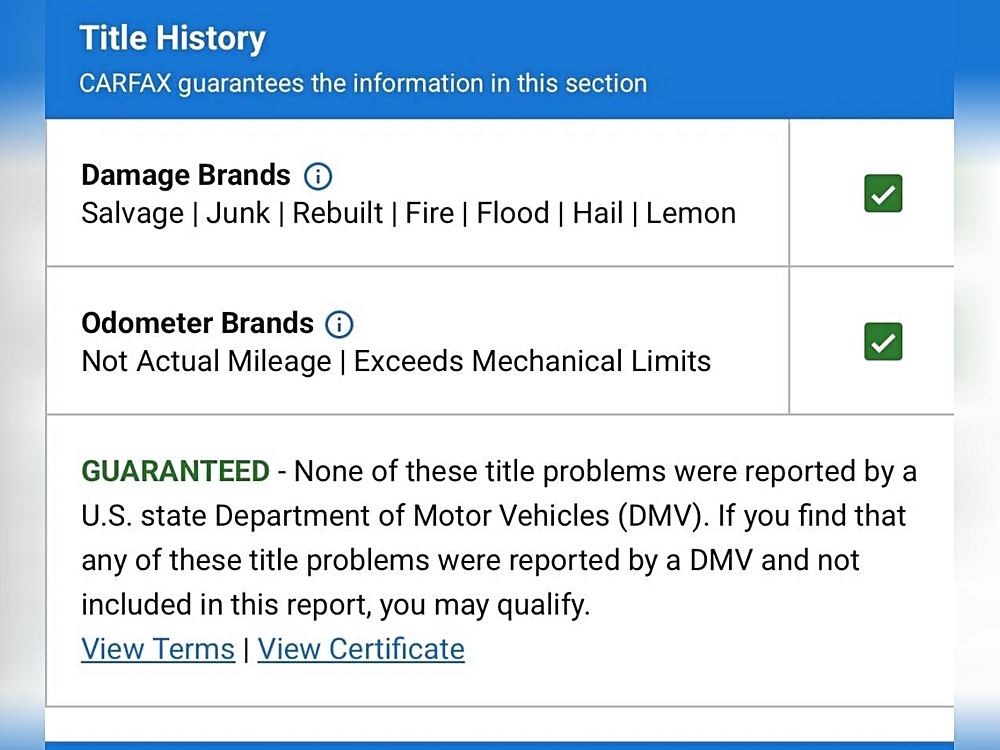Click the green checkmark for Damage Brands
Screen dimensions: 1000x750
tap(882, 194)
